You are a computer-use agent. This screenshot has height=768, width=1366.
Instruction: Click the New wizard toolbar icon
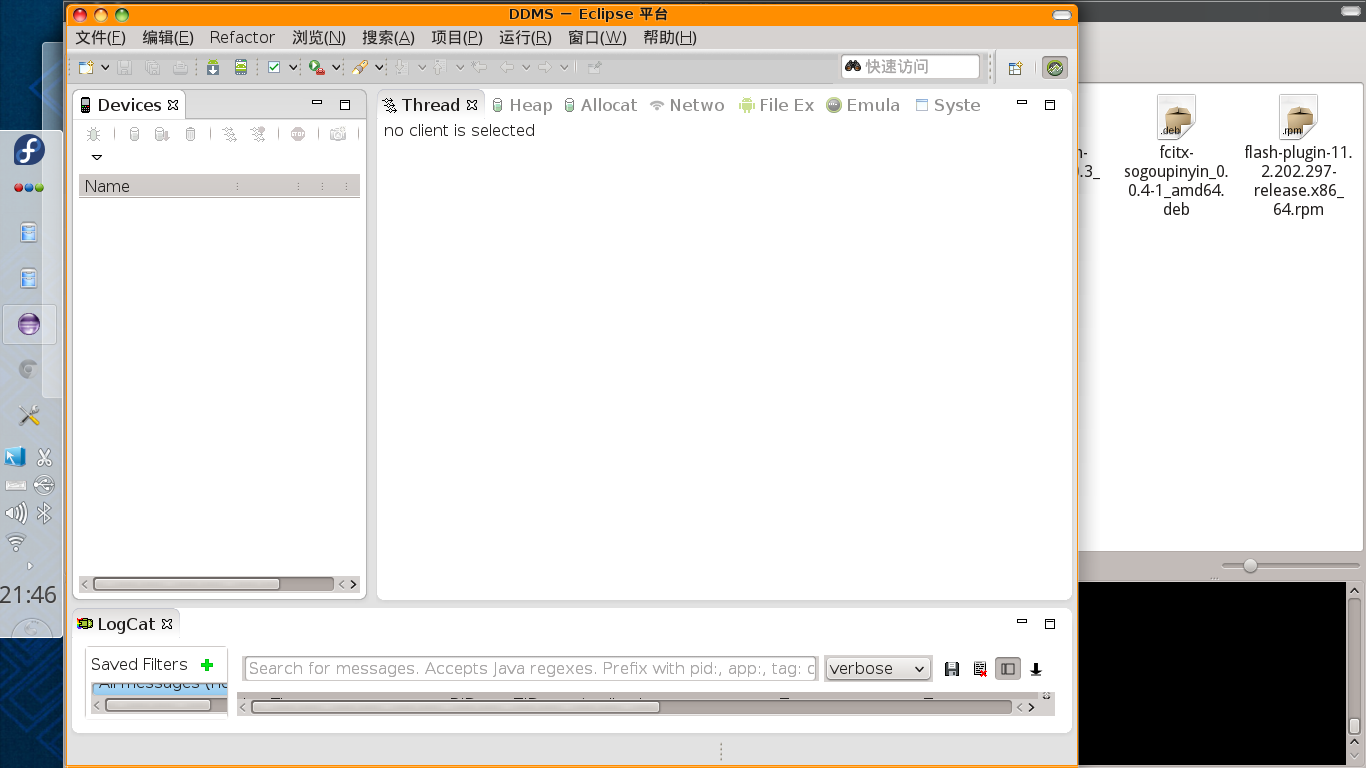click(x=87, y=67)
